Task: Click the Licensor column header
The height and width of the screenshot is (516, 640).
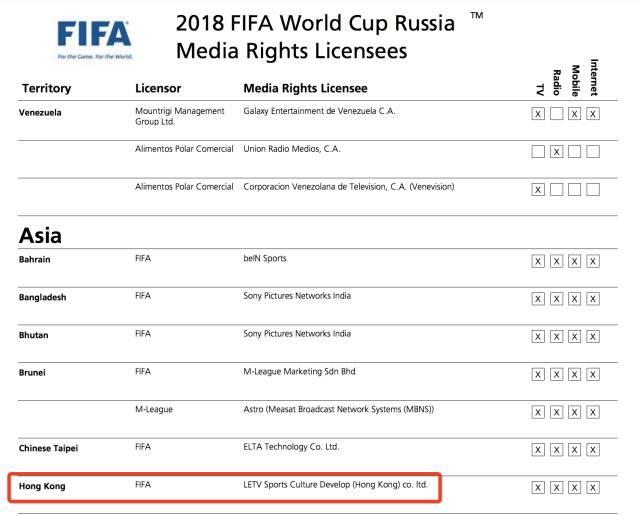Action: tap(158, 89)
